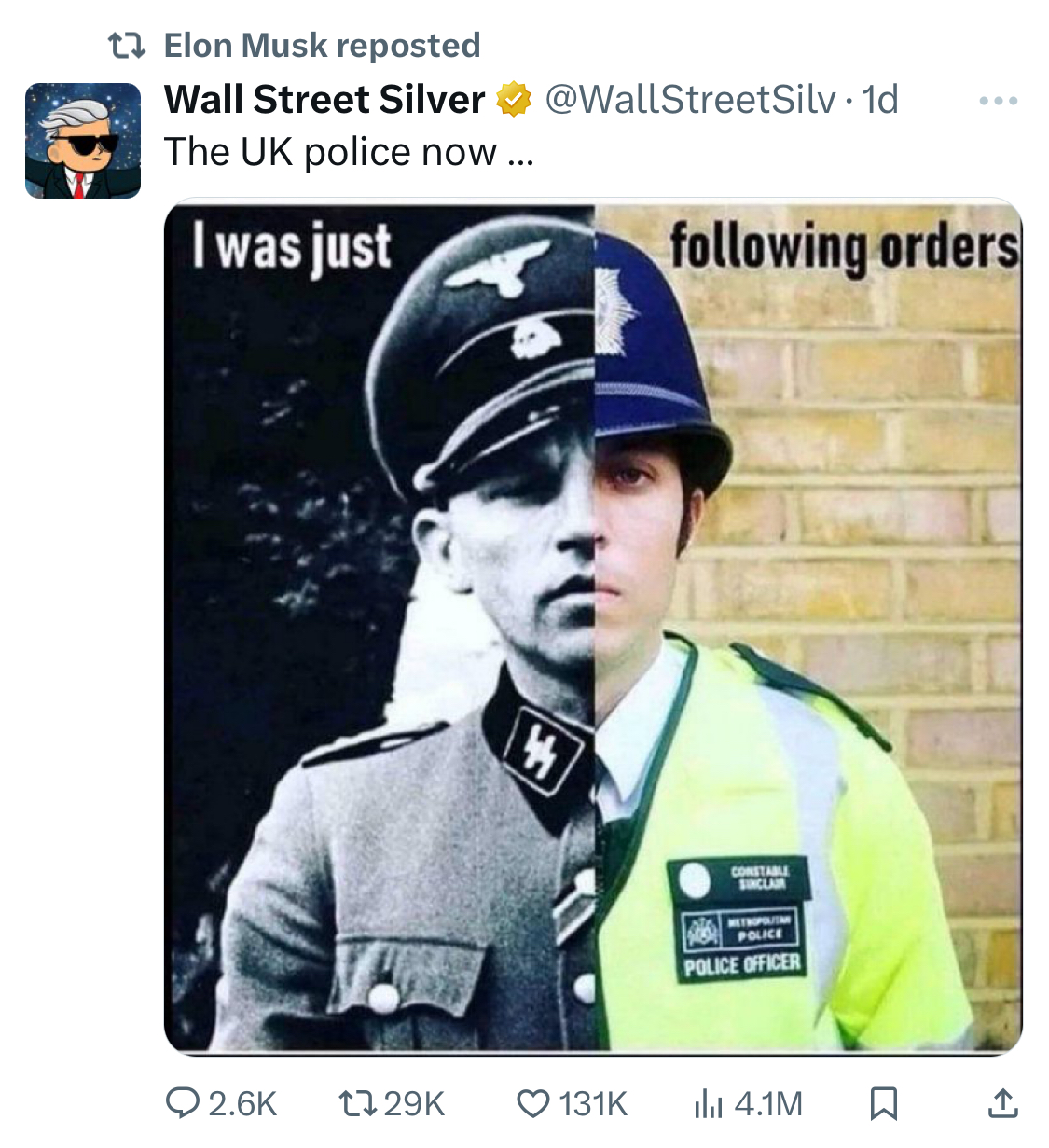
Task: Share the post via the upload arrow icon
Action: click(1002, 1103)
